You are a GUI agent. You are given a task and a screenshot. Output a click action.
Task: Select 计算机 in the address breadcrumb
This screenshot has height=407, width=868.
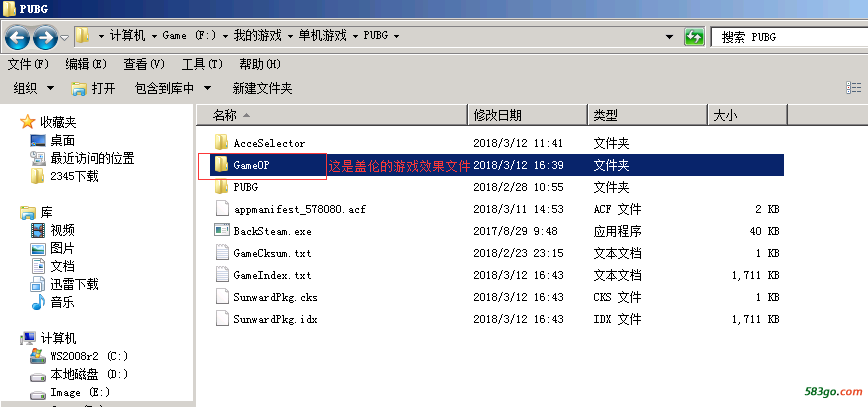tap(127, 36)
